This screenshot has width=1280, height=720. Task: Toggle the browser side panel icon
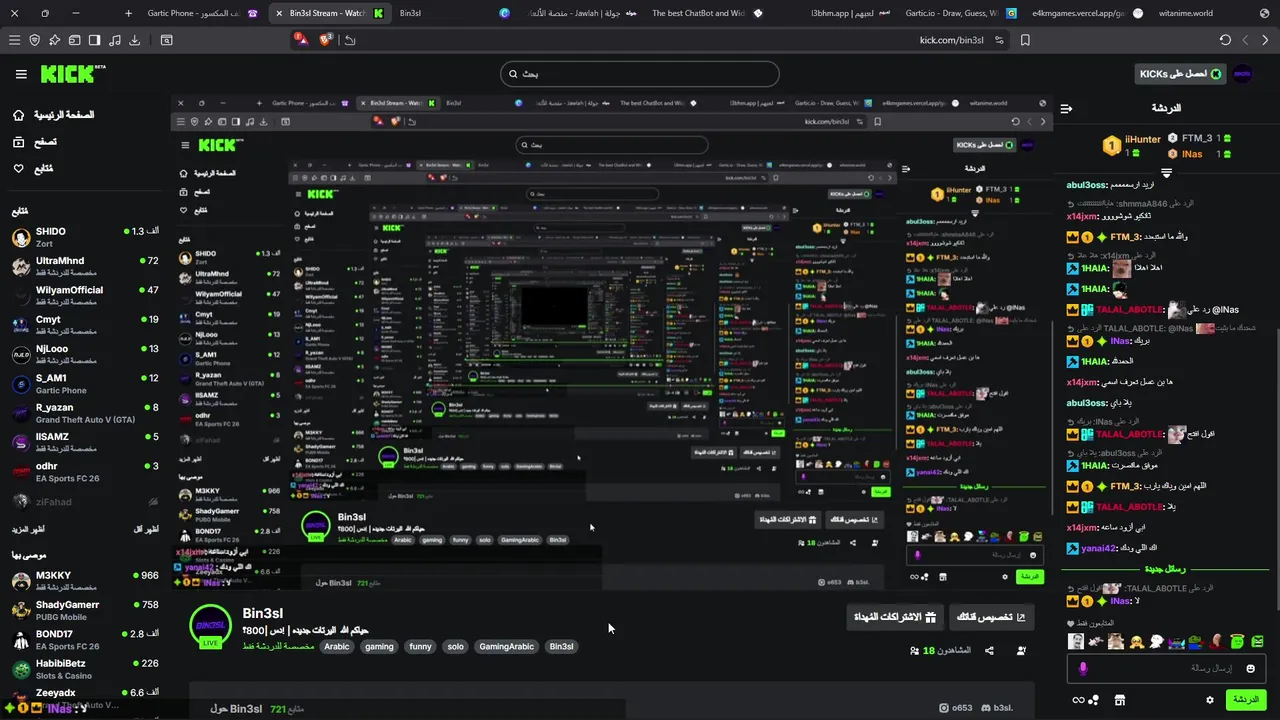pyautogui.click(x=94, y=40)
